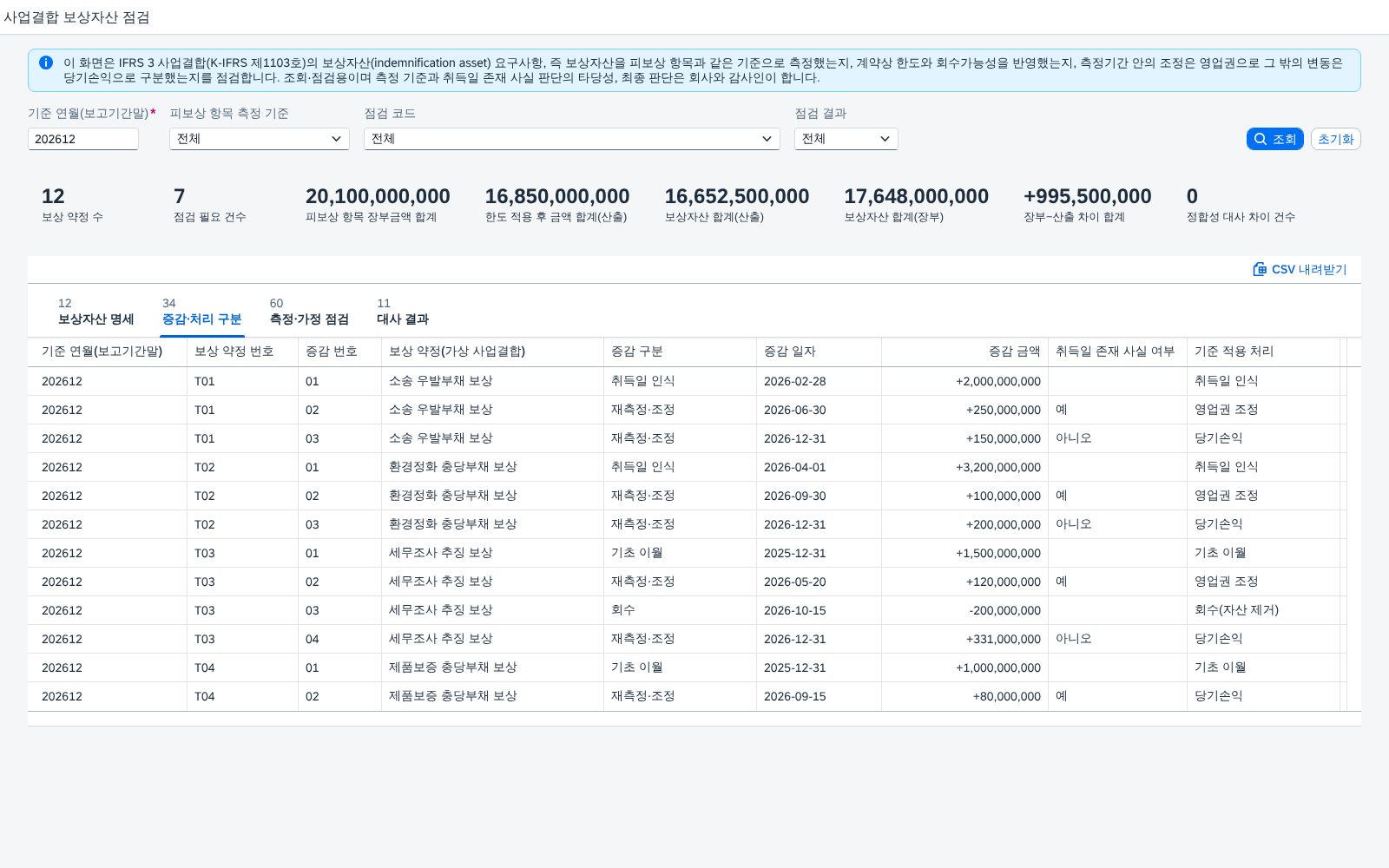
Task: Open the 점검 결과 dropdown
Action: (846, 139)
